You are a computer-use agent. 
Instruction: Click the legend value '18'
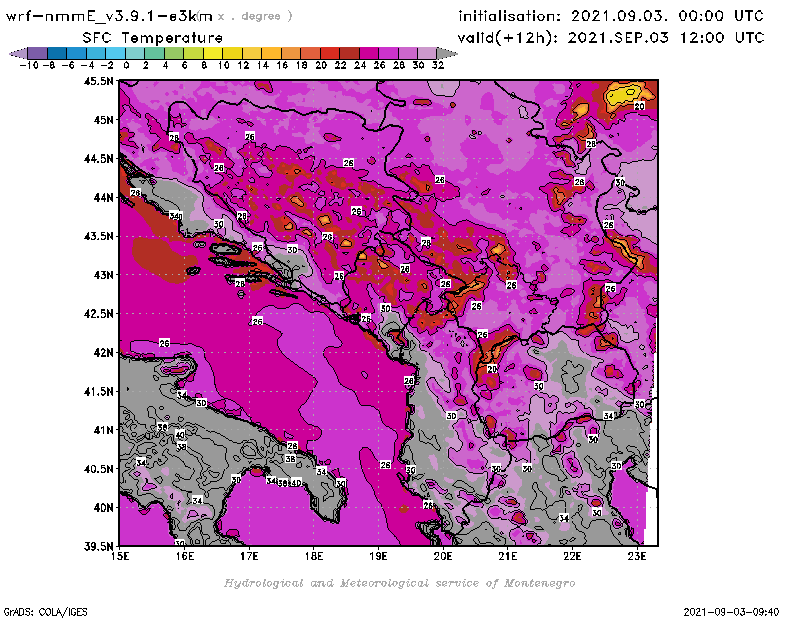coord(302,65)
